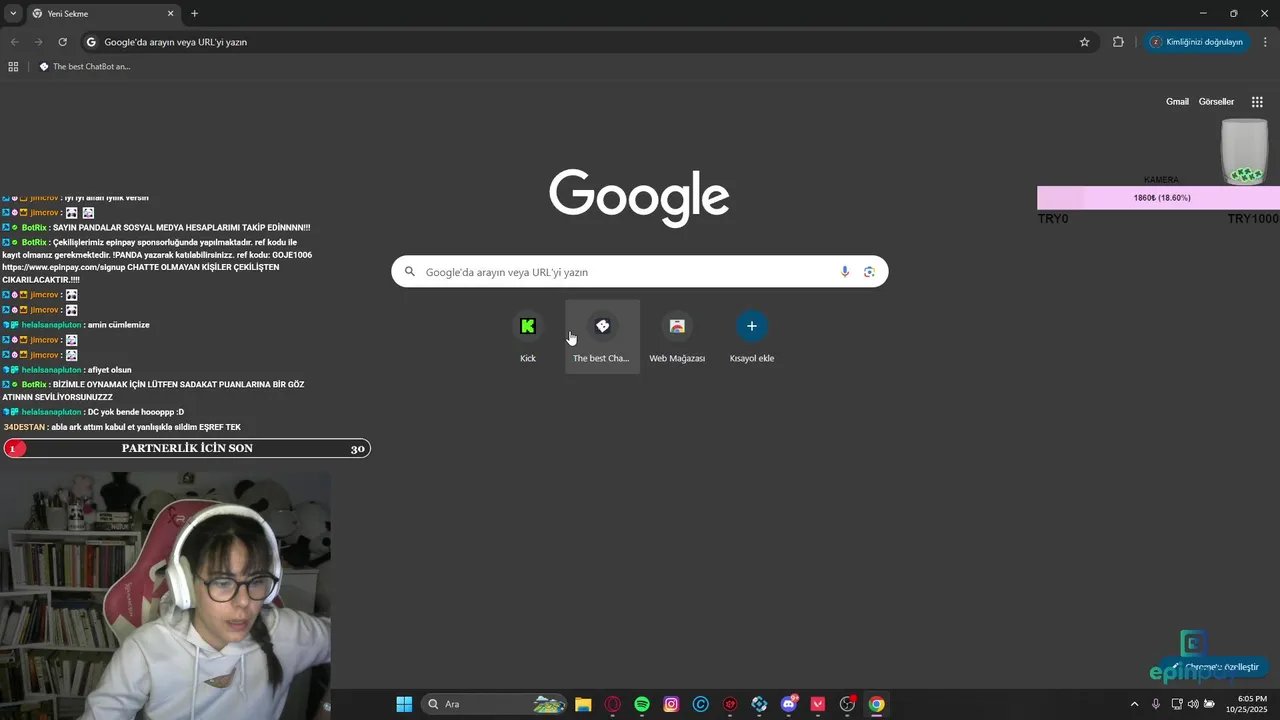Open Google Lens image search icon

(x=869, y=272)
